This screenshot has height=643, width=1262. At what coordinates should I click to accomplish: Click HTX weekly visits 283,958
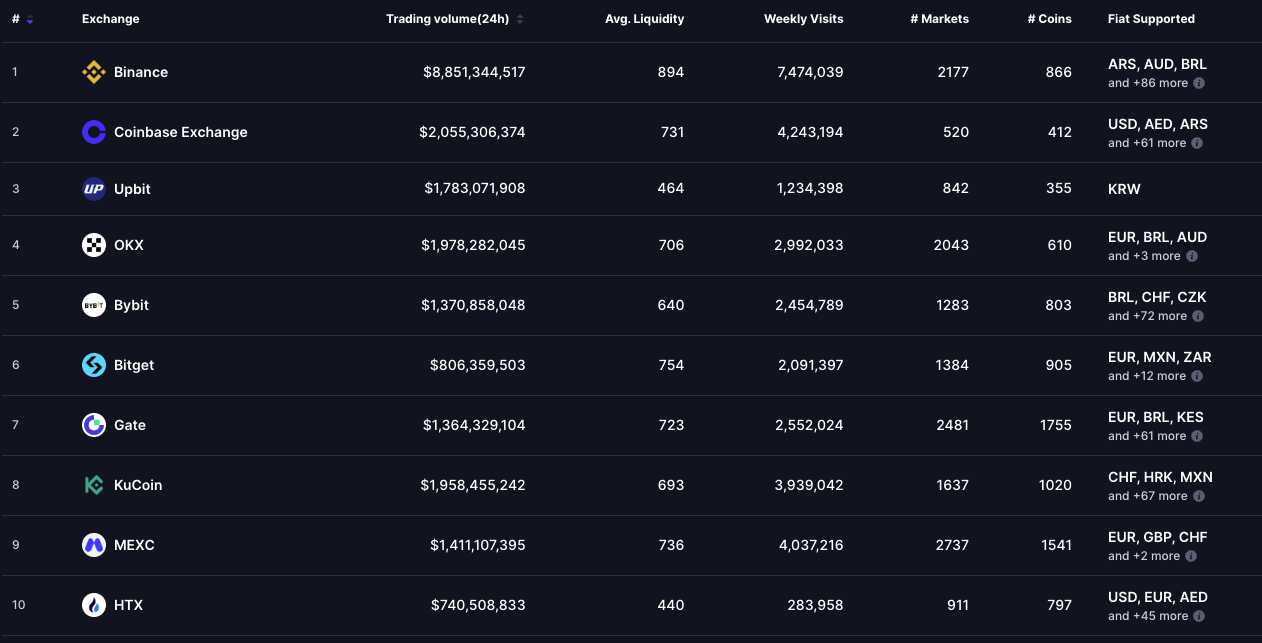(815, 605)
